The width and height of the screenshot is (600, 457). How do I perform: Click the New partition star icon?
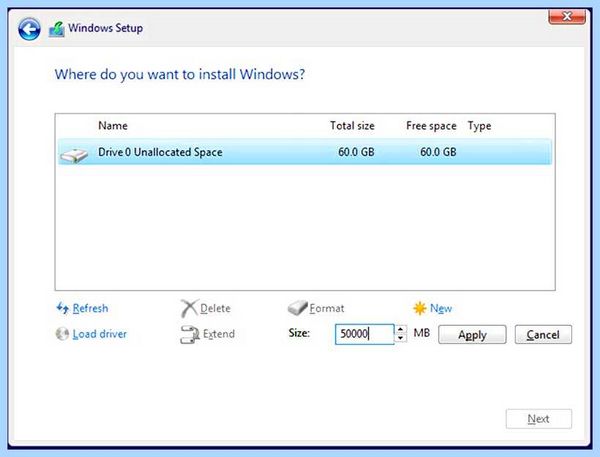(420, 308)
